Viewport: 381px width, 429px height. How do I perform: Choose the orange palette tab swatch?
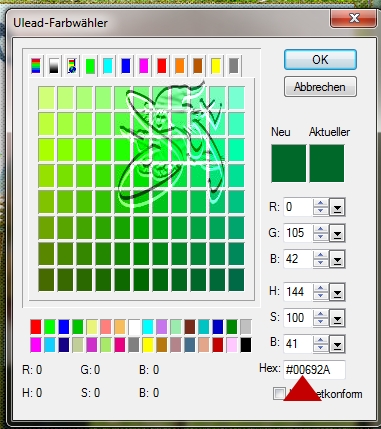[180, 66]
